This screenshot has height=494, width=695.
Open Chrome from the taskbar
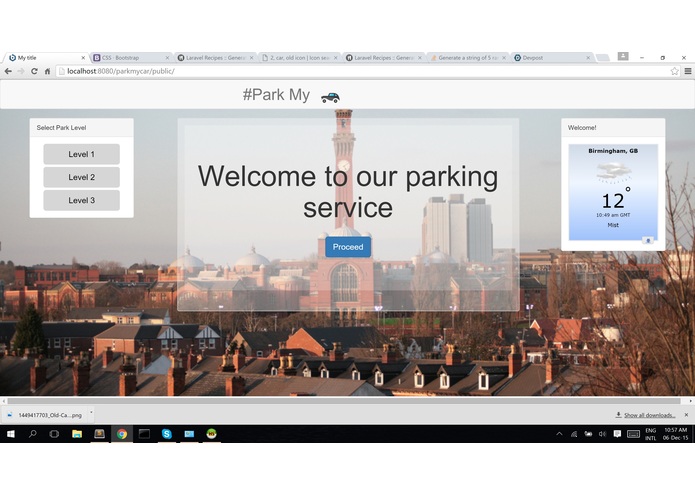tap(122, 434)
